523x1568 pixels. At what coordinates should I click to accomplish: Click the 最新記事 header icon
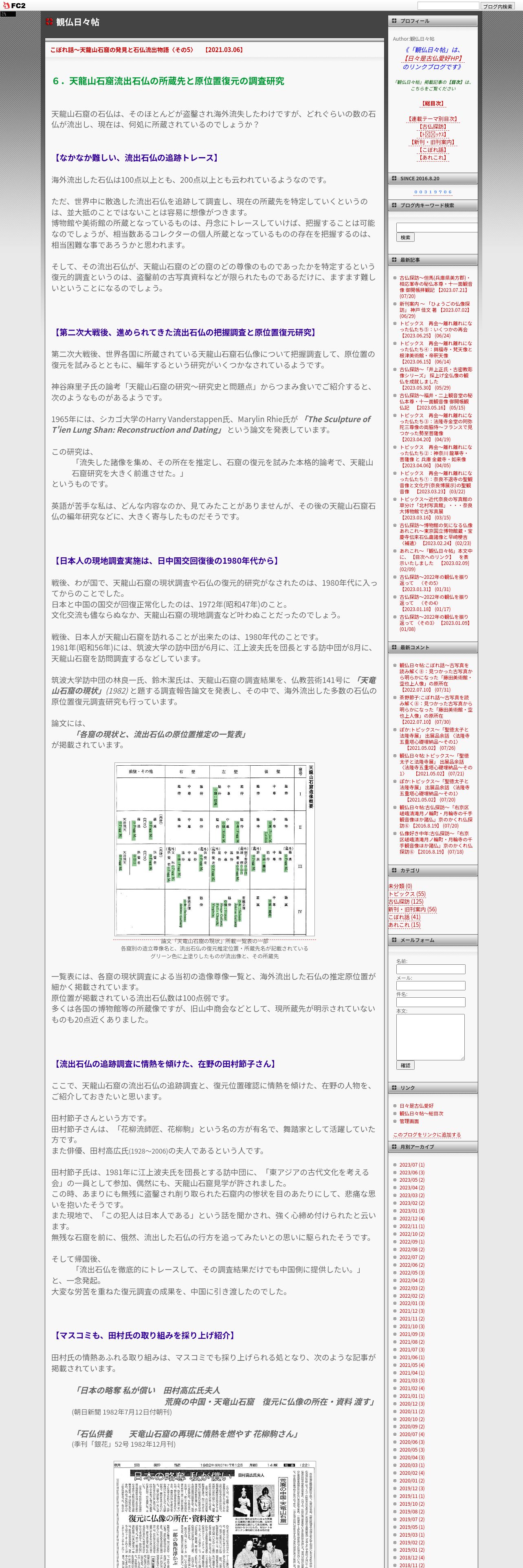[x=394, y=260]
